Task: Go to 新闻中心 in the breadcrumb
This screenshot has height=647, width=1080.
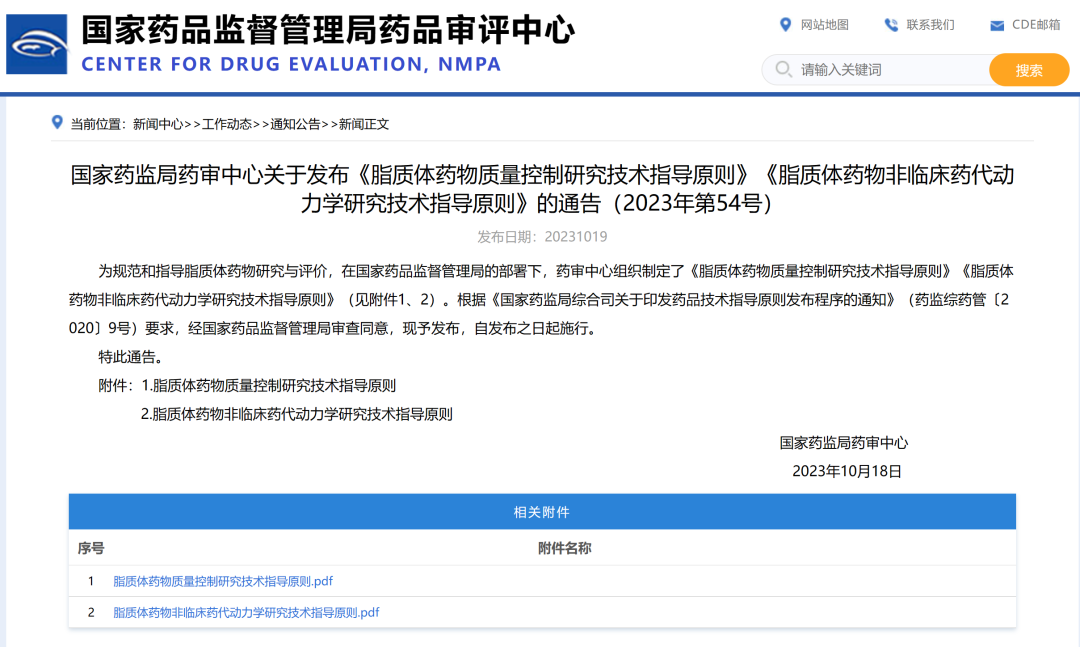Action: click(158, 124)
